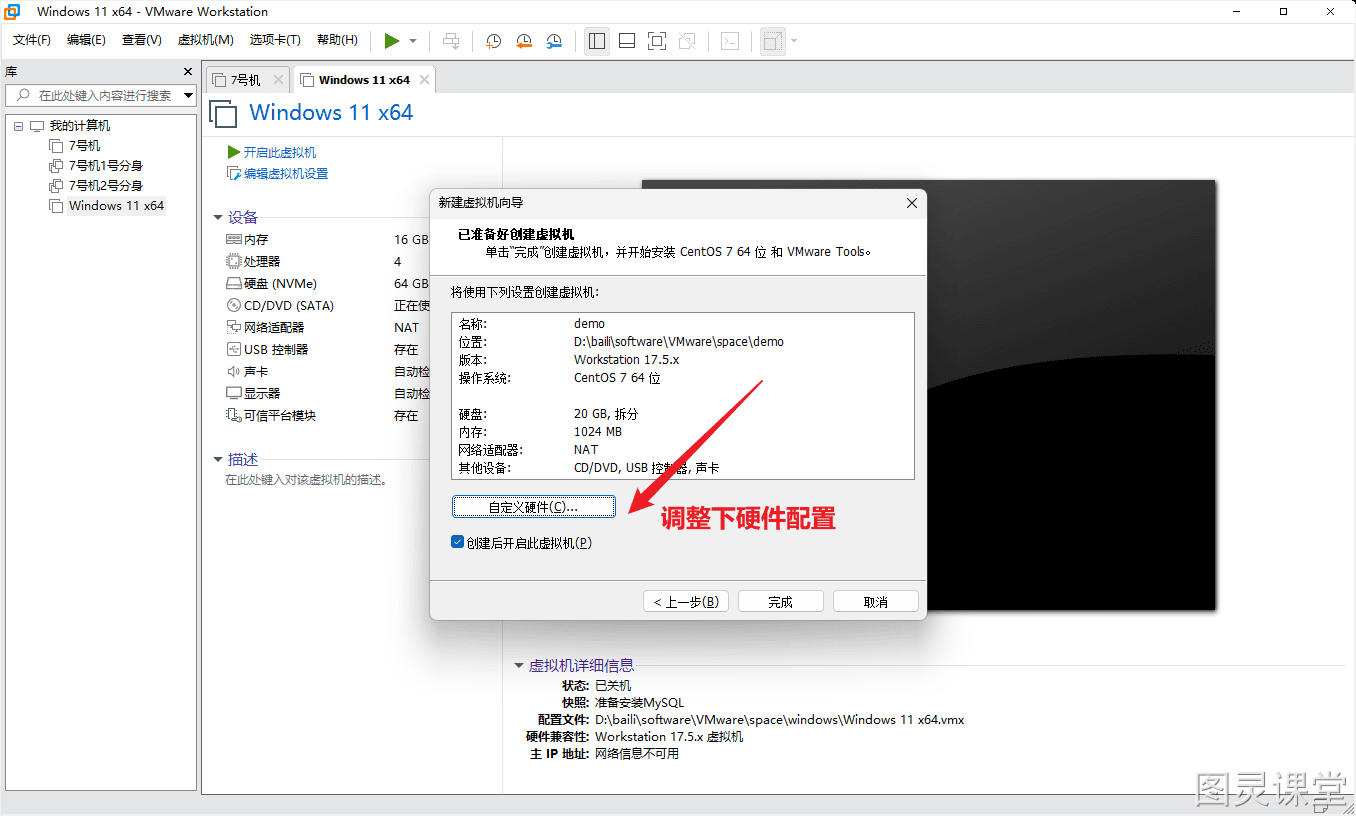Collapse the 描述 section

click(218, 460)
